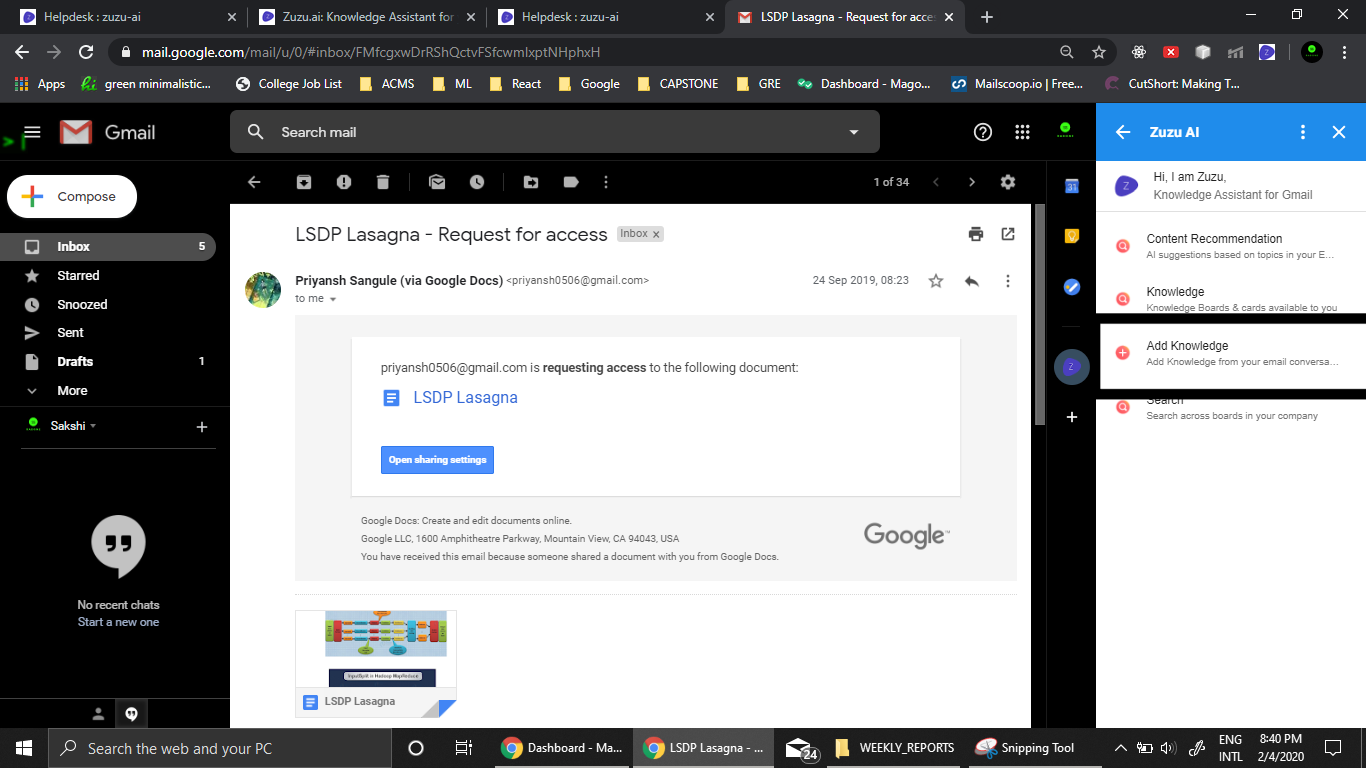
Task: Open the College Job List bookmark
Action: (x=288, y=84)
